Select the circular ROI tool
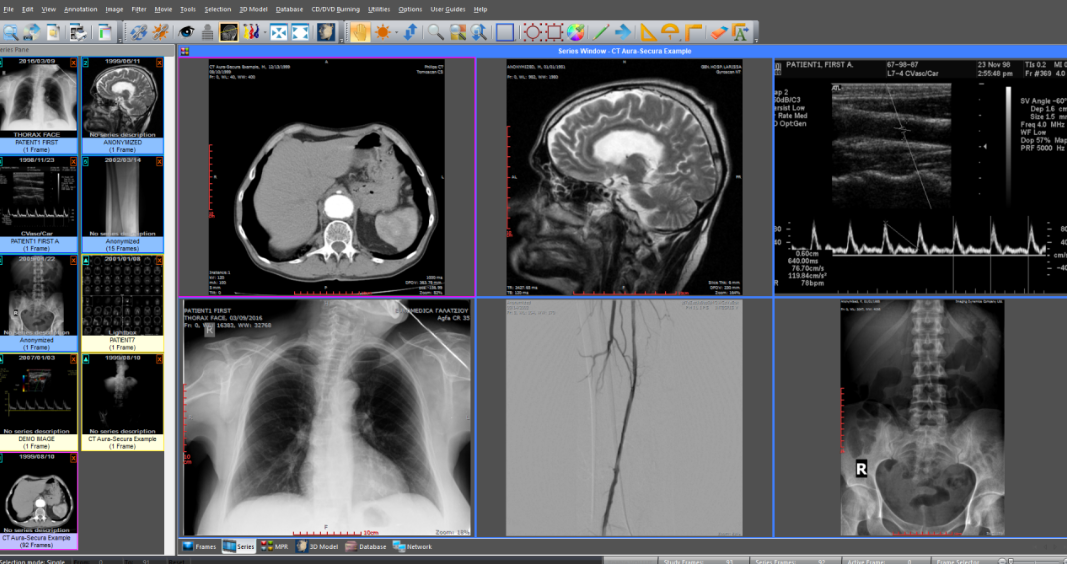 coord(532,32)
